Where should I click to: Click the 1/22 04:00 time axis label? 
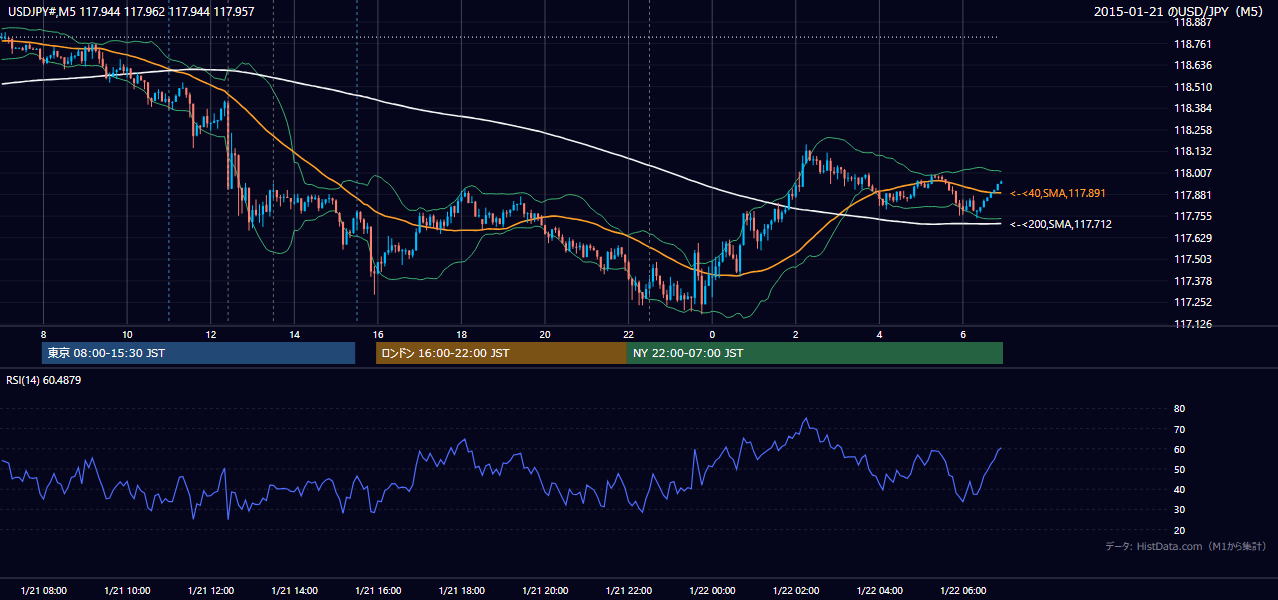879,591
